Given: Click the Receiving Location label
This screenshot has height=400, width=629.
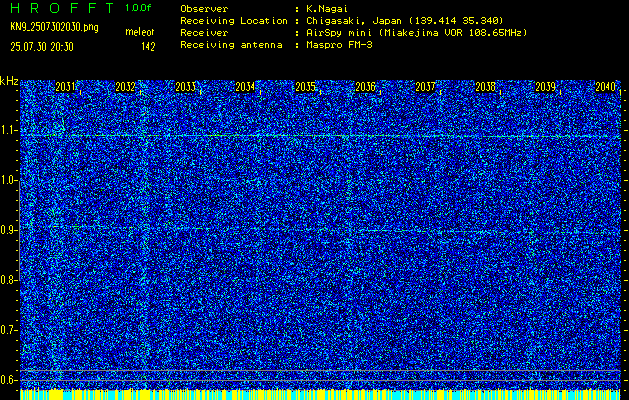Looking at the screenshot, I should (x=234, y=21).
